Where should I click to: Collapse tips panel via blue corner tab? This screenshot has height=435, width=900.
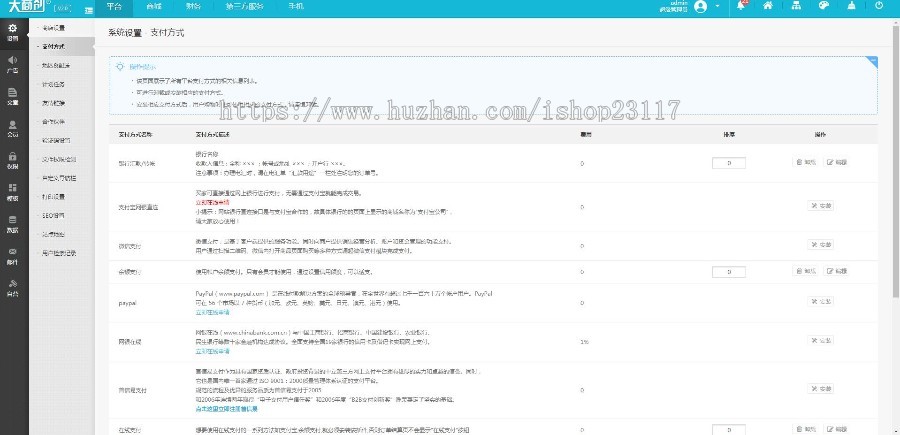(872, 61)
